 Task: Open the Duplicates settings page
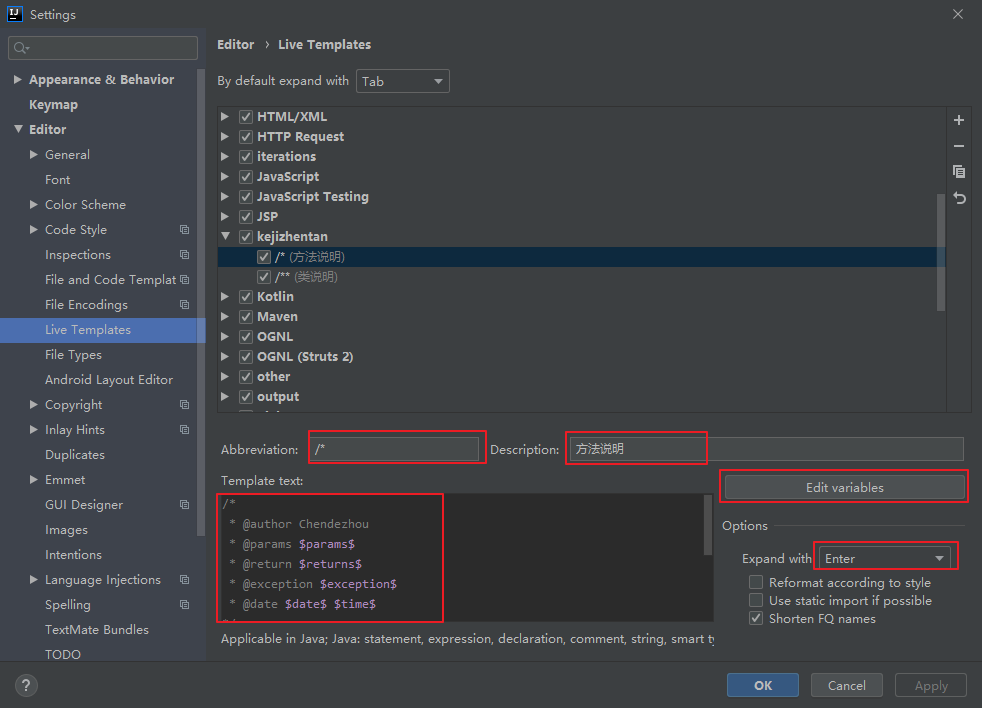pos(75,455)
